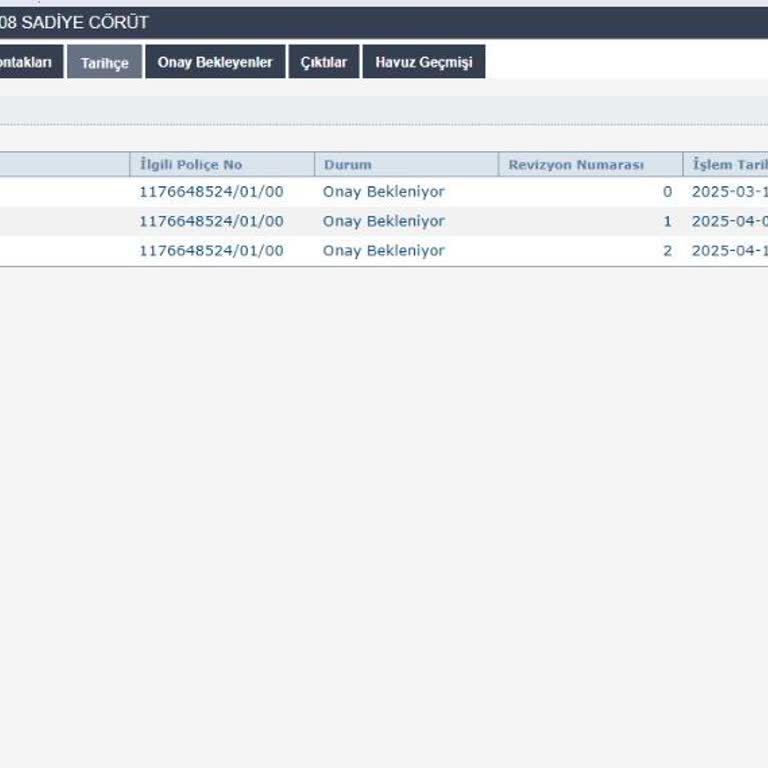768x768 pixels.
Task: Select the Havuz Geçmişi tab
Action: click(x=423, y=62)
